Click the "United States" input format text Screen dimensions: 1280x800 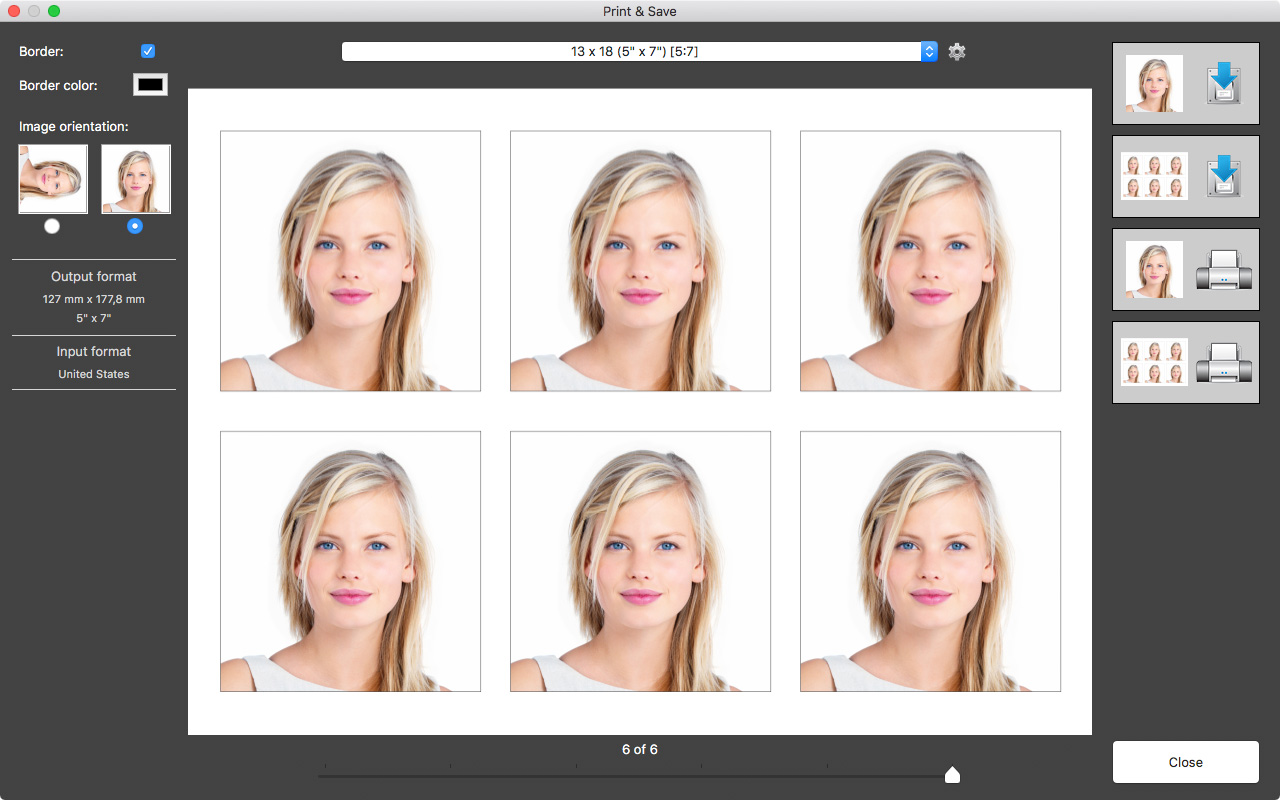[94, 374]
